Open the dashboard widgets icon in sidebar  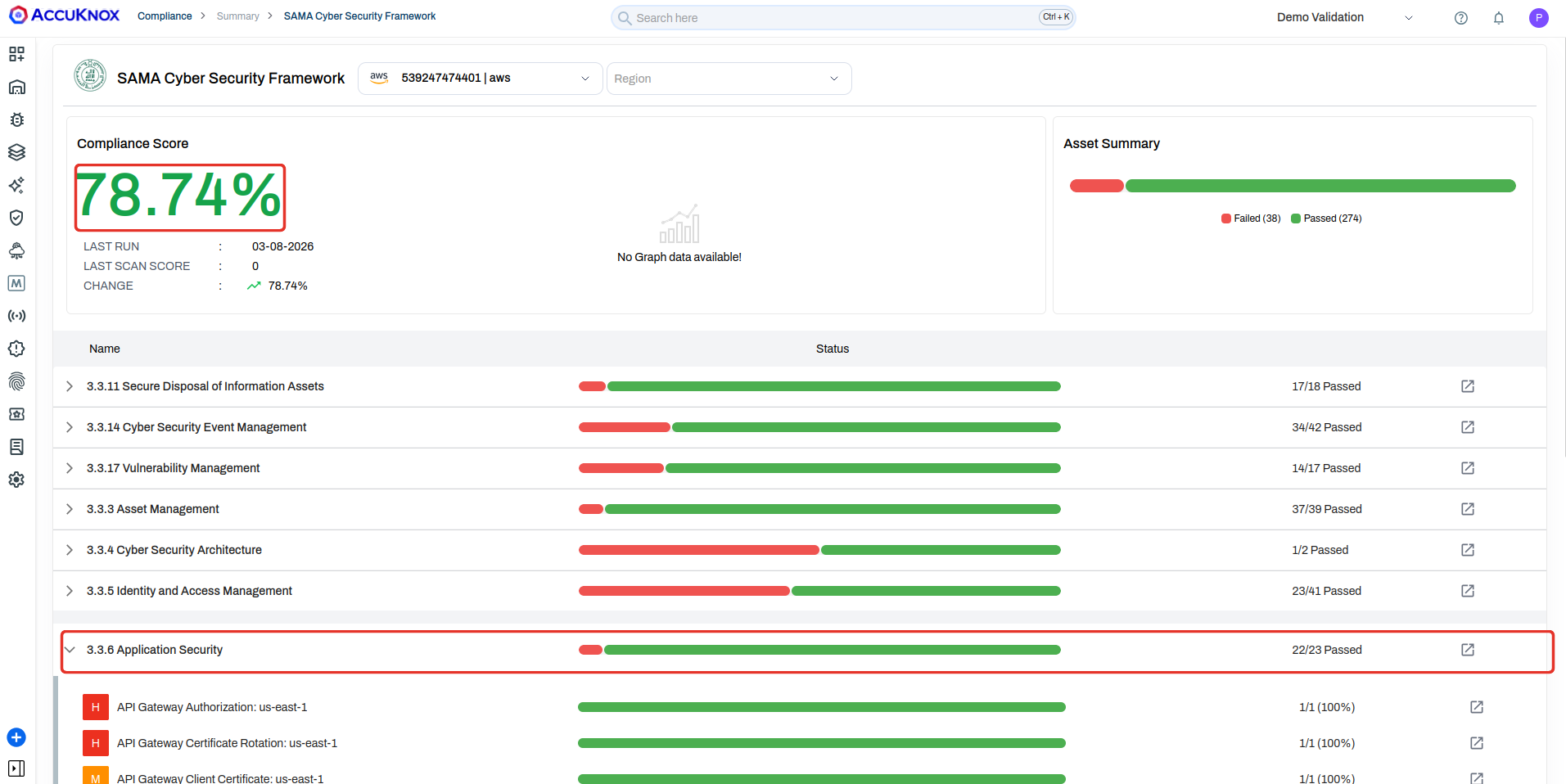pos(16,54)
